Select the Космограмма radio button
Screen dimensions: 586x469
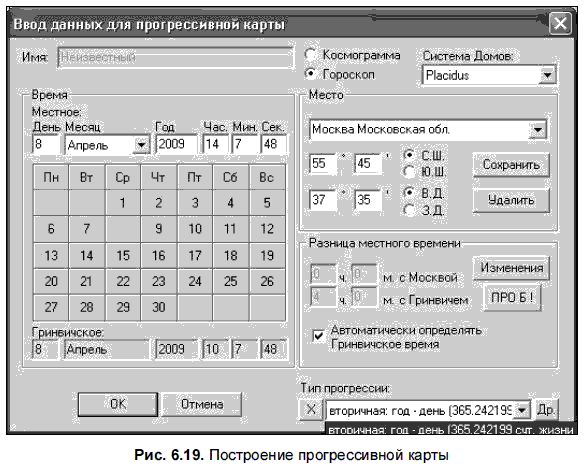pyautogui.click(x=311, y=55)
